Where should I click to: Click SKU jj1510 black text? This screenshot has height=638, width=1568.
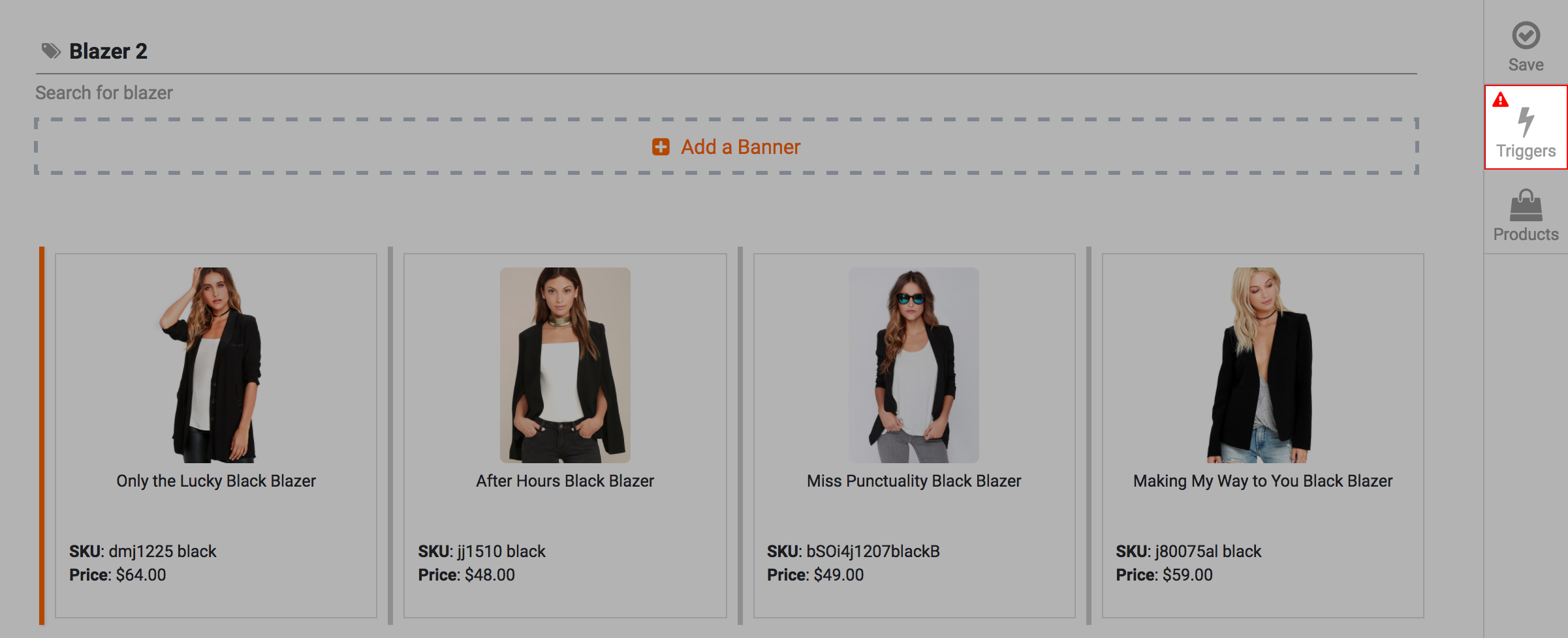[x=482, y=551]
